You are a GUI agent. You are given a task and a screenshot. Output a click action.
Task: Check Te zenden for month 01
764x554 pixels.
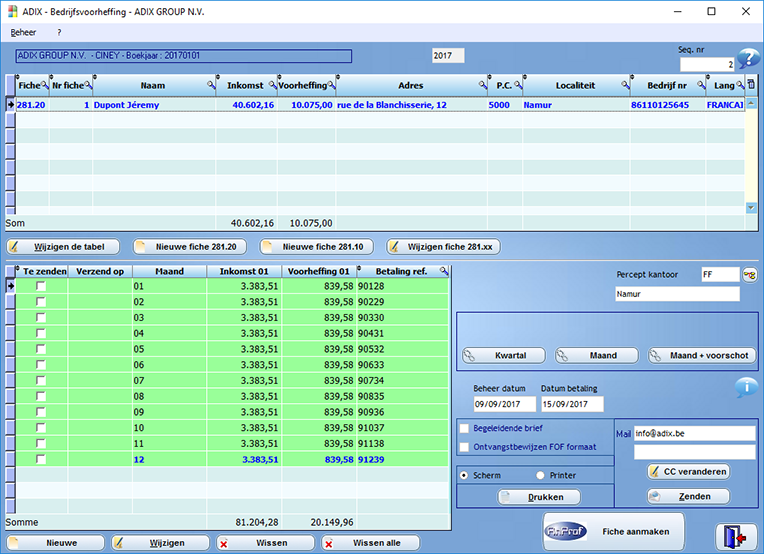tap(41, 286)
